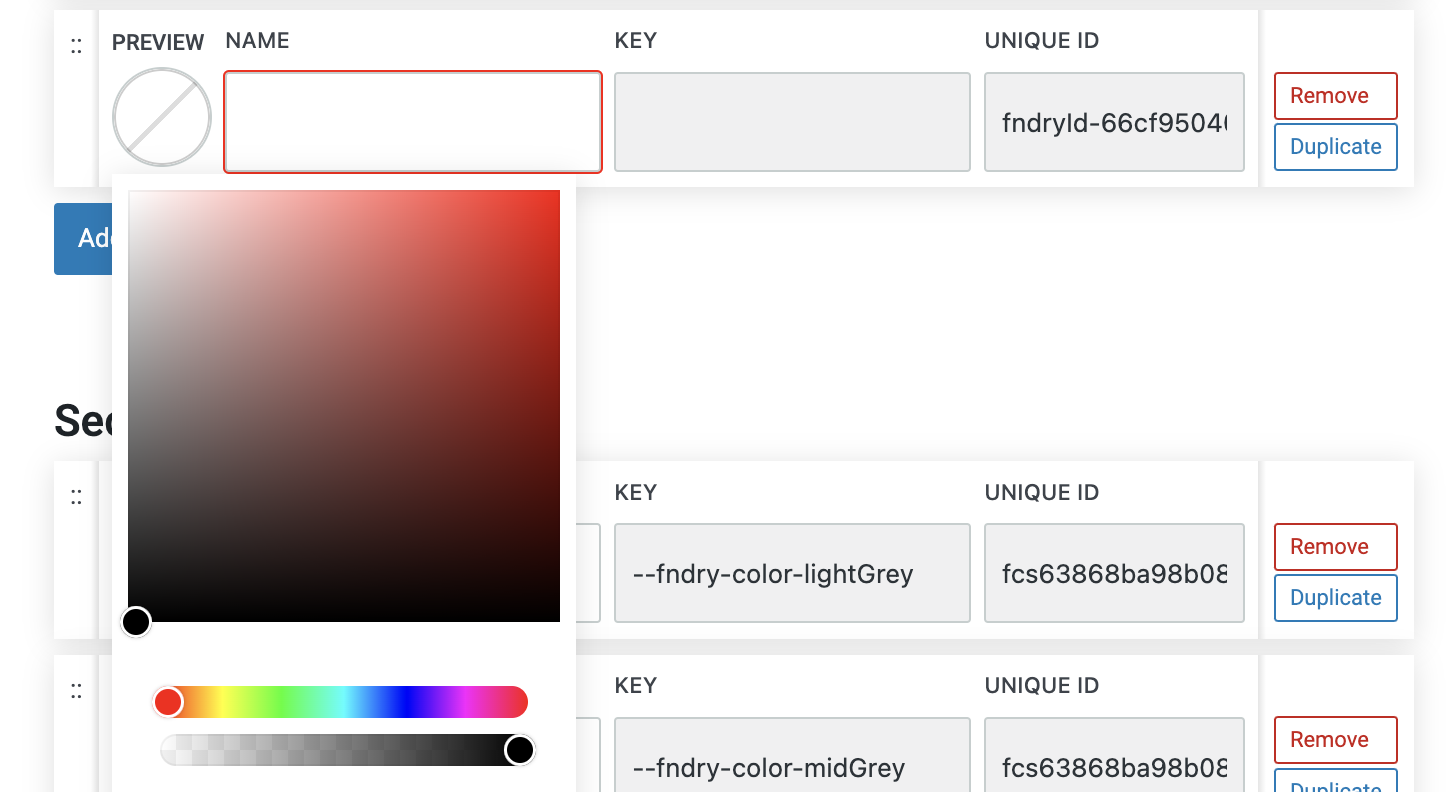Screen dimensions: 1450x792
Task: Duplicate the lightGrey color row
Action: click(1335, 598)
